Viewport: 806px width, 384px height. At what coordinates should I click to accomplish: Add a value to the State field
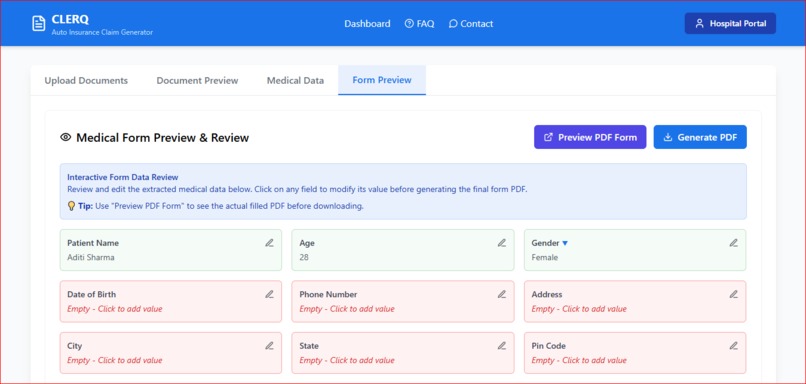[402, 353]
